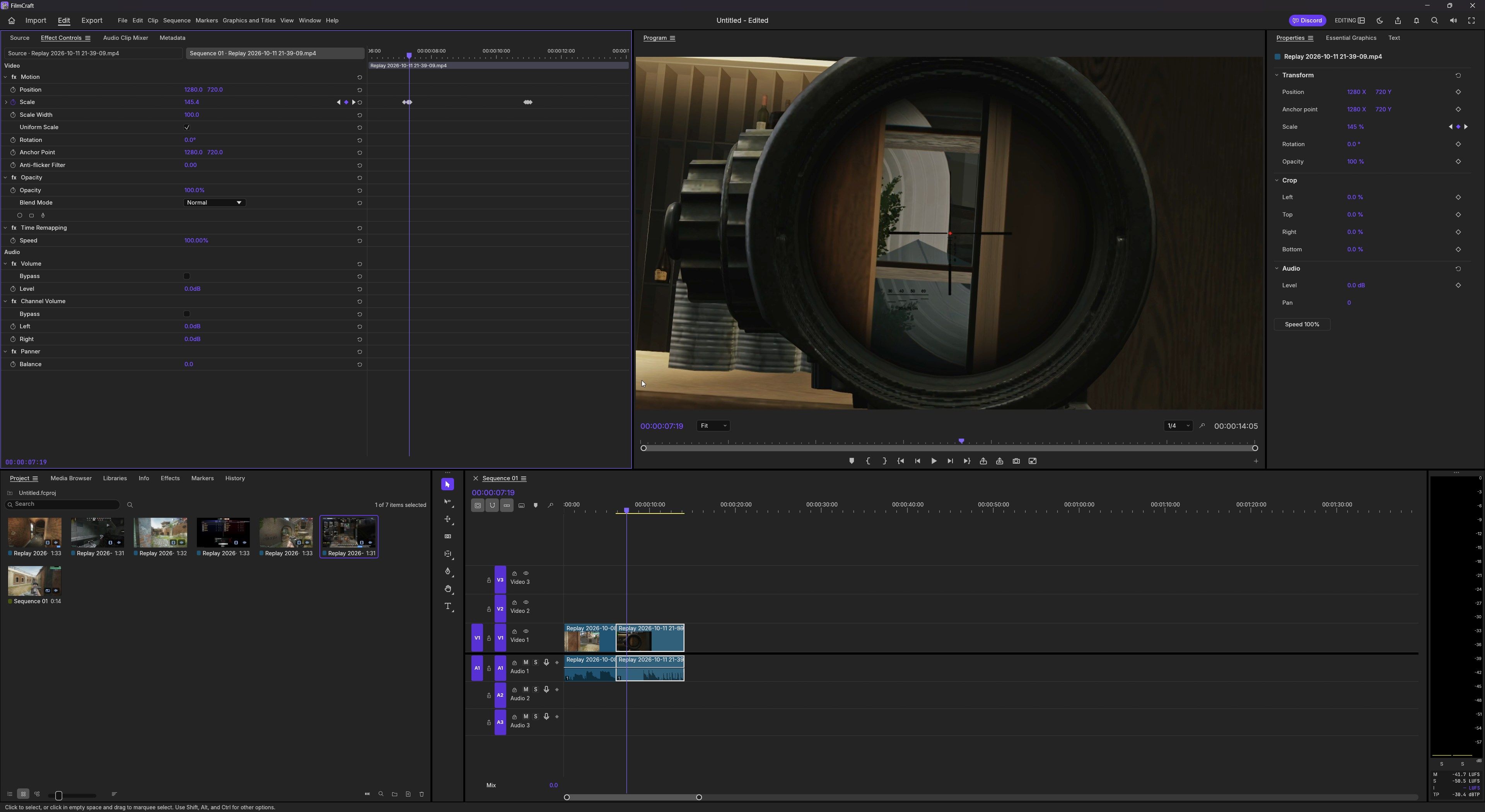
Task: Step forward one frame in Program monitor
Action: pyautogui.click(x=950, y=461)
